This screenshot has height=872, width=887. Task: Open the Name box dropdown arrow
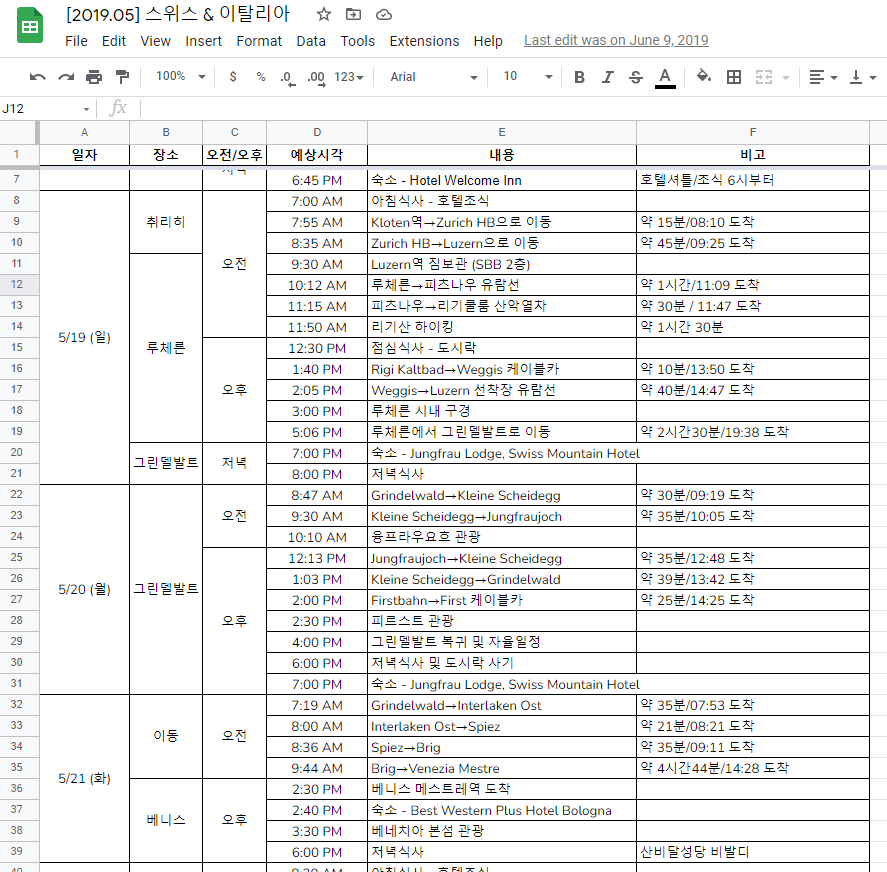tap(87, 109)
